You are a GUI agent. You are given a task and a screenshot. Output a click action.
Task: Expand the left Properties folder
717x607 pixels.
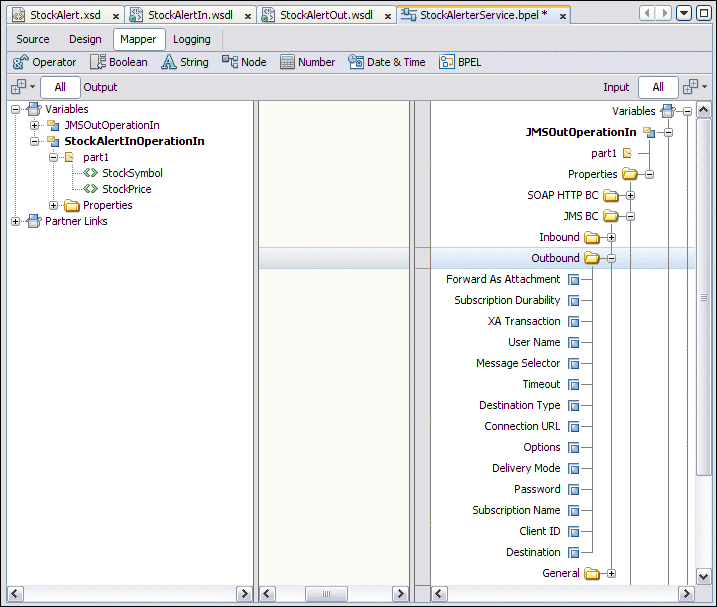[54, 205]
